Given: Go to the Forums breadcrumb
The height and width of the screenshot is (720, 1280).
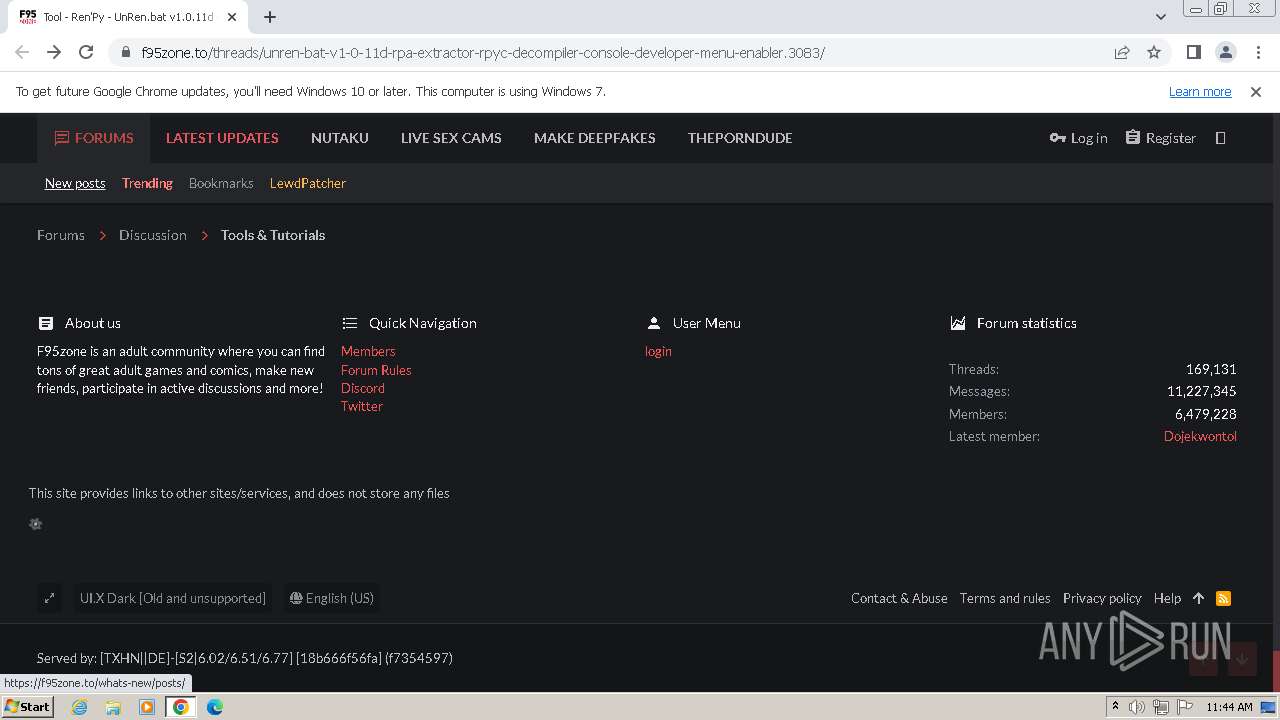Looking at the screenshot, I should point(61,235).
